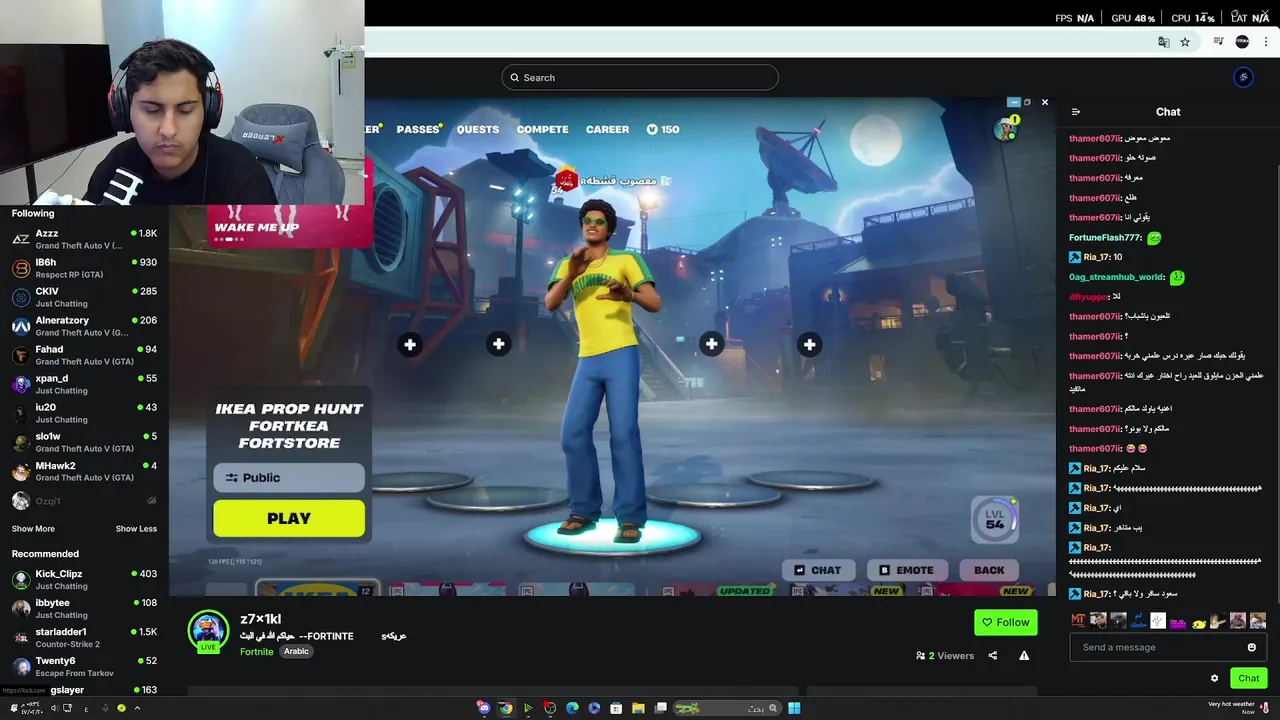The image size is (1280, 720).
Task: Open chat settings gear icon
Action: (1215, 678)
